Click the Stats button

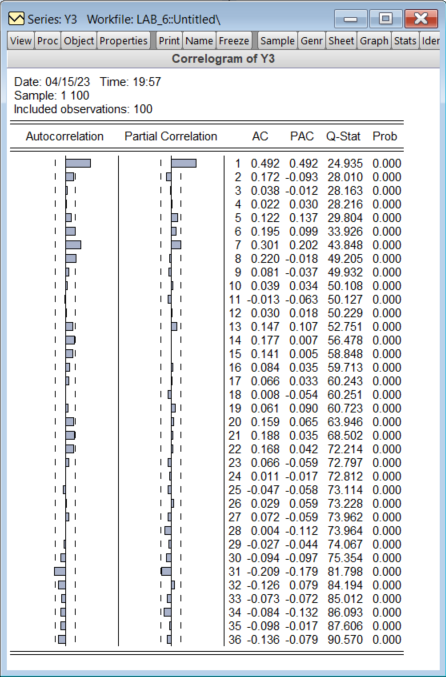[405, 41]
